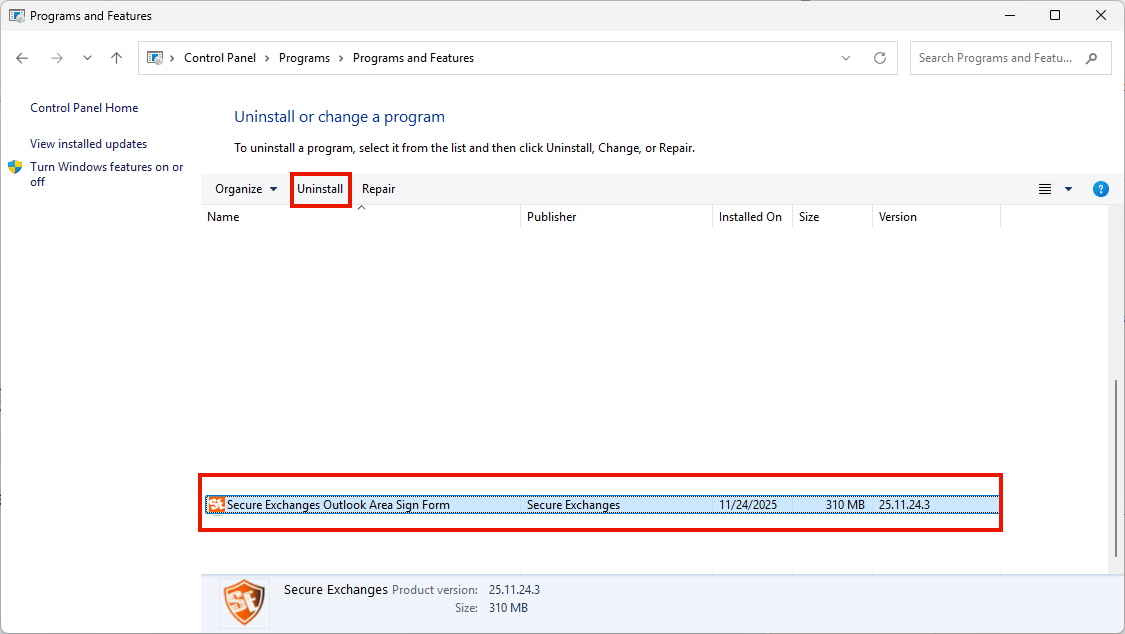The image size is (1125, 634).
Task: Click the vertical scrollbar of the program list
Action: pos(1116,468)
